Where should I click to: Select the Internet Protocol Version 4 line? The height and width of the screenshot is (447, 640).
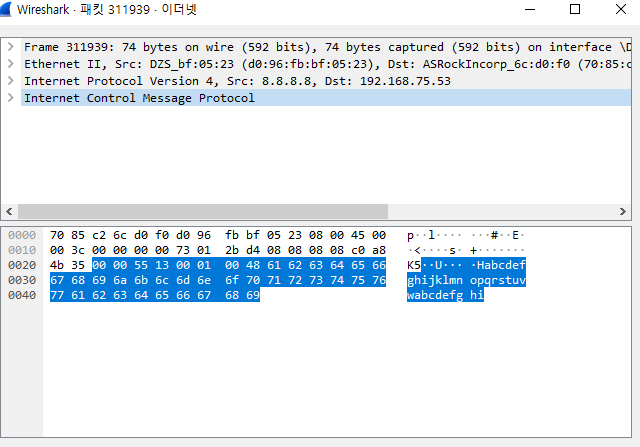pos(327,81)
